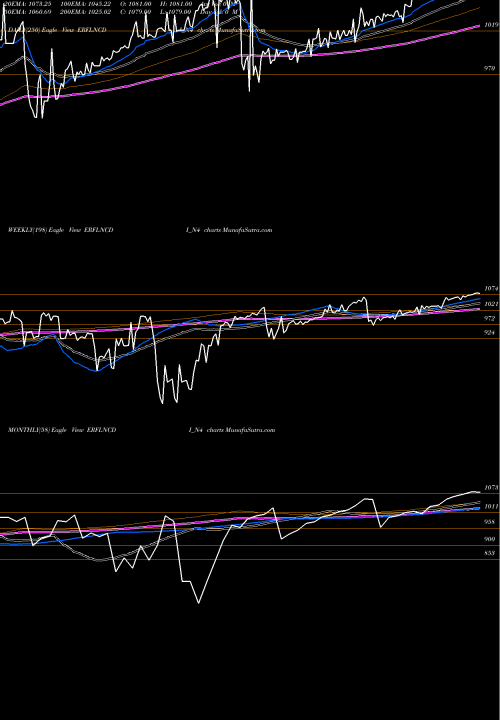Image resolution: width=500 pixels, height=720 pixels.
Task: Click the 1021 price label on weekly chart
Action: [491, 304]
